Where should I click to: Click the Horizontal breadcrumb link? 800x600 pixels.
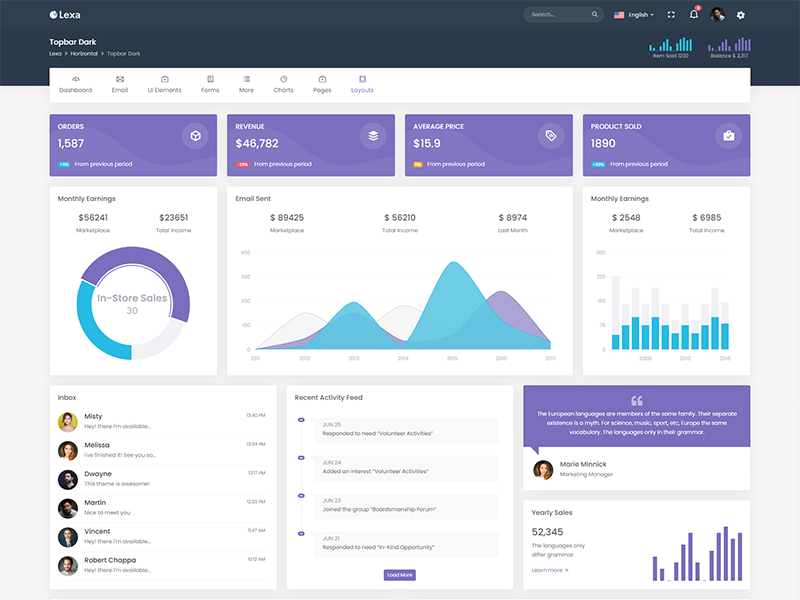pyautogui.click(x=84, y=53)
